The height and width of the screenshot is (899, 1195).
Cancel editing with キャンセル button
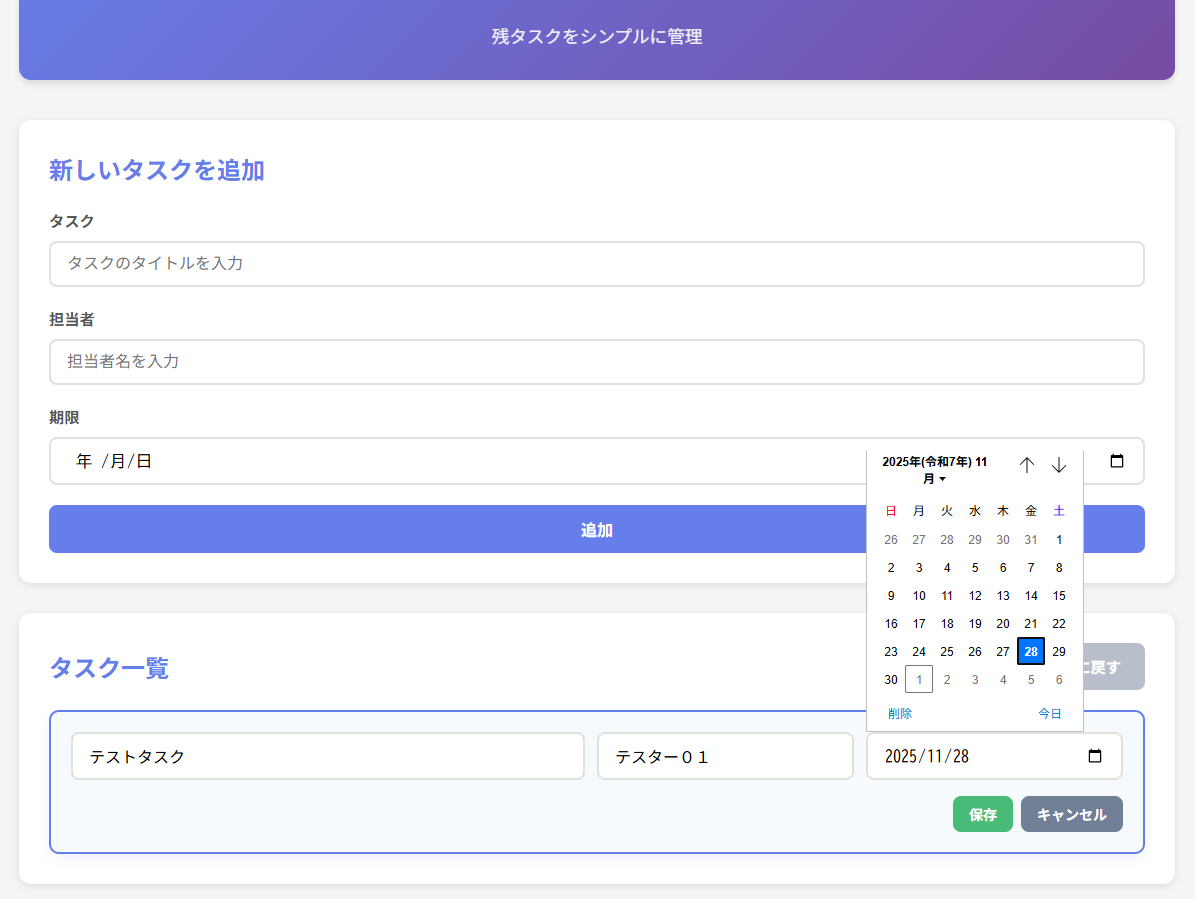coord(1071,814)
